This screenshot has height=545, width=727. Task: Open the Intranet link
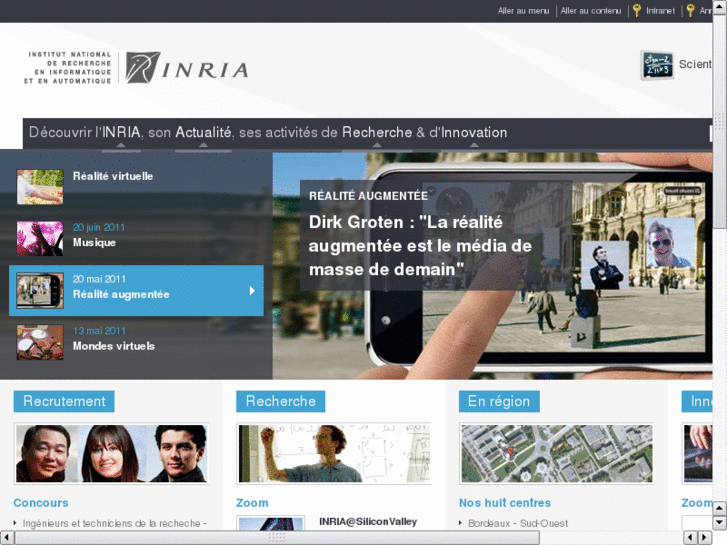point(660,11)
